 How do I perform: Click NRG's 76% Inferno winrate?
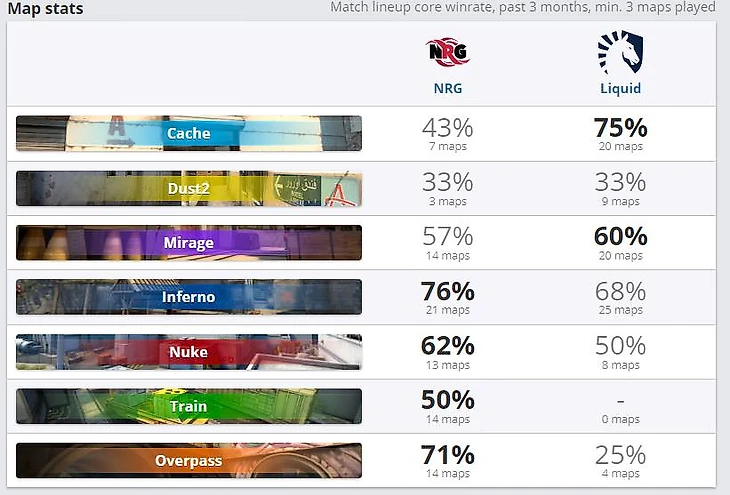point(447,292)
